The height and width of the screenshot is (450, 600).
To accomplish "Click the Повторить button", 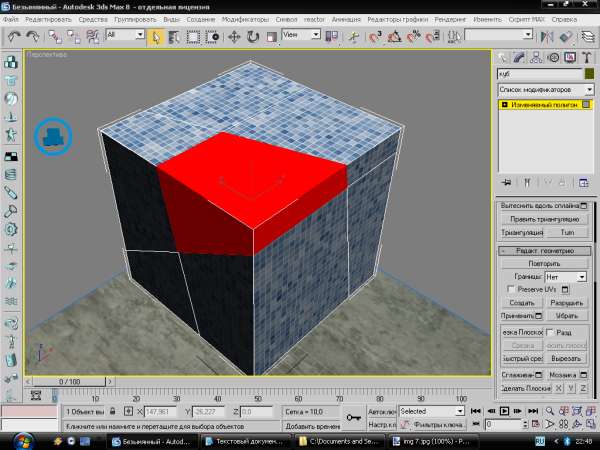I will [x=545, y=262].
